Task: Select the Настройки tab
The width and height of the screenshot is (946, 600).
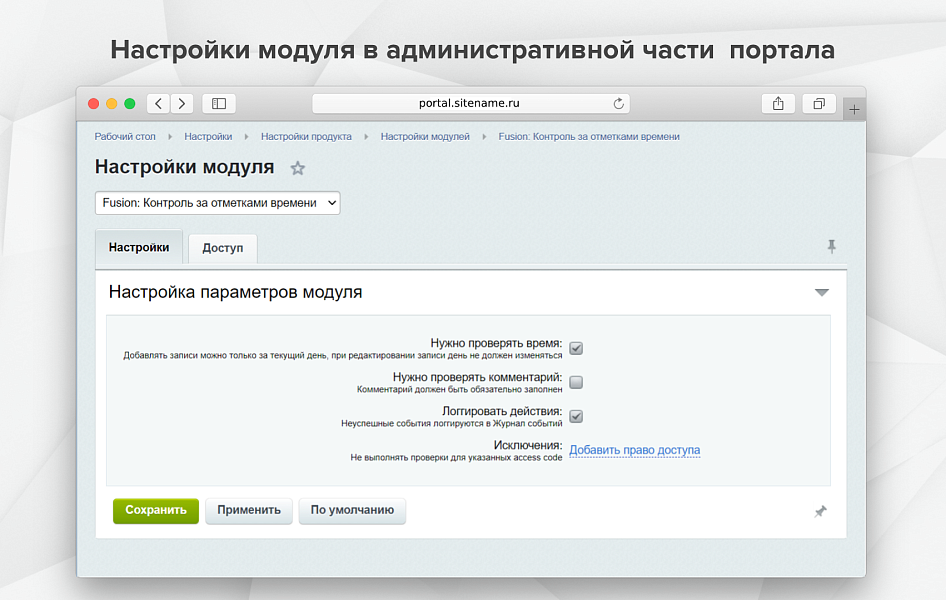Action: coord(139,247)
